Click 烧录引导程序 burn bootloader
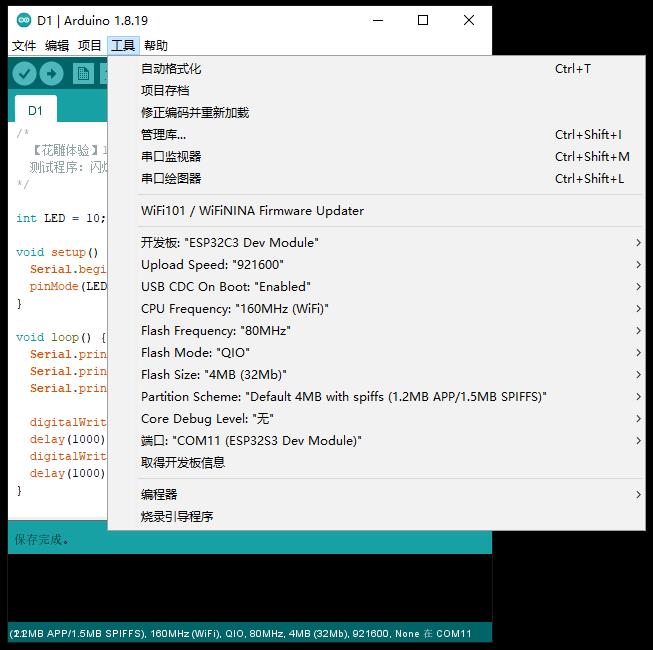The height and width of the screenshot is (650, 653). click(x=374, y=517)
